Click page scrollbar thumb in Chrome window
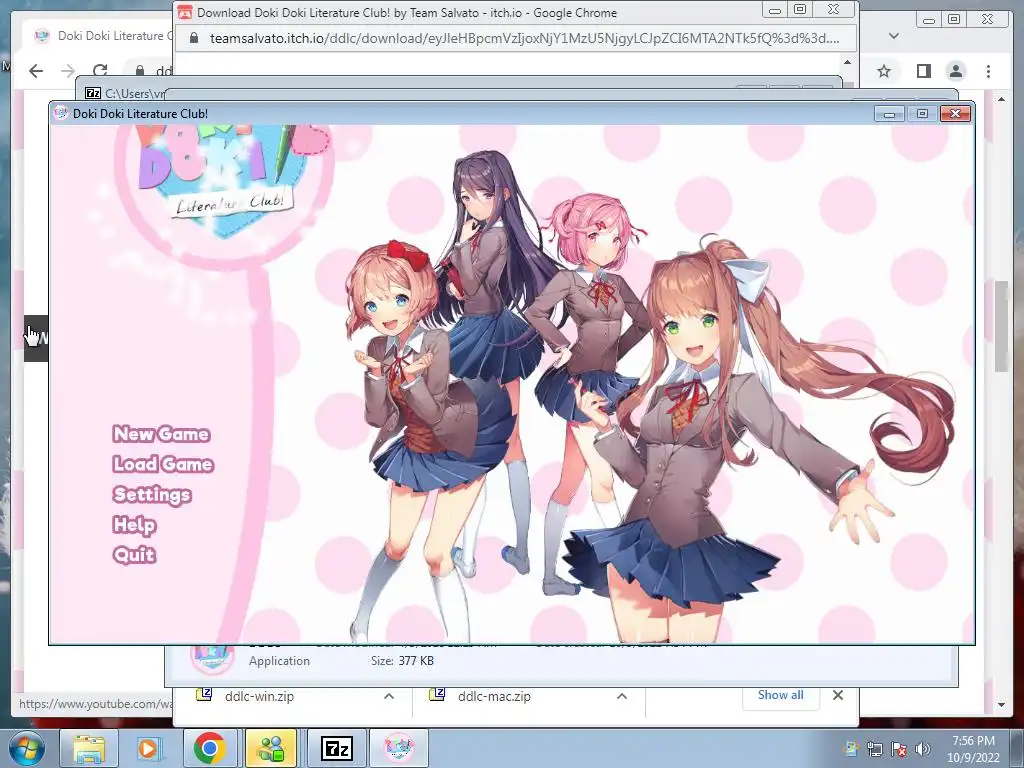The width and height of the screenshot is (1024, 768). [1002, 327]
